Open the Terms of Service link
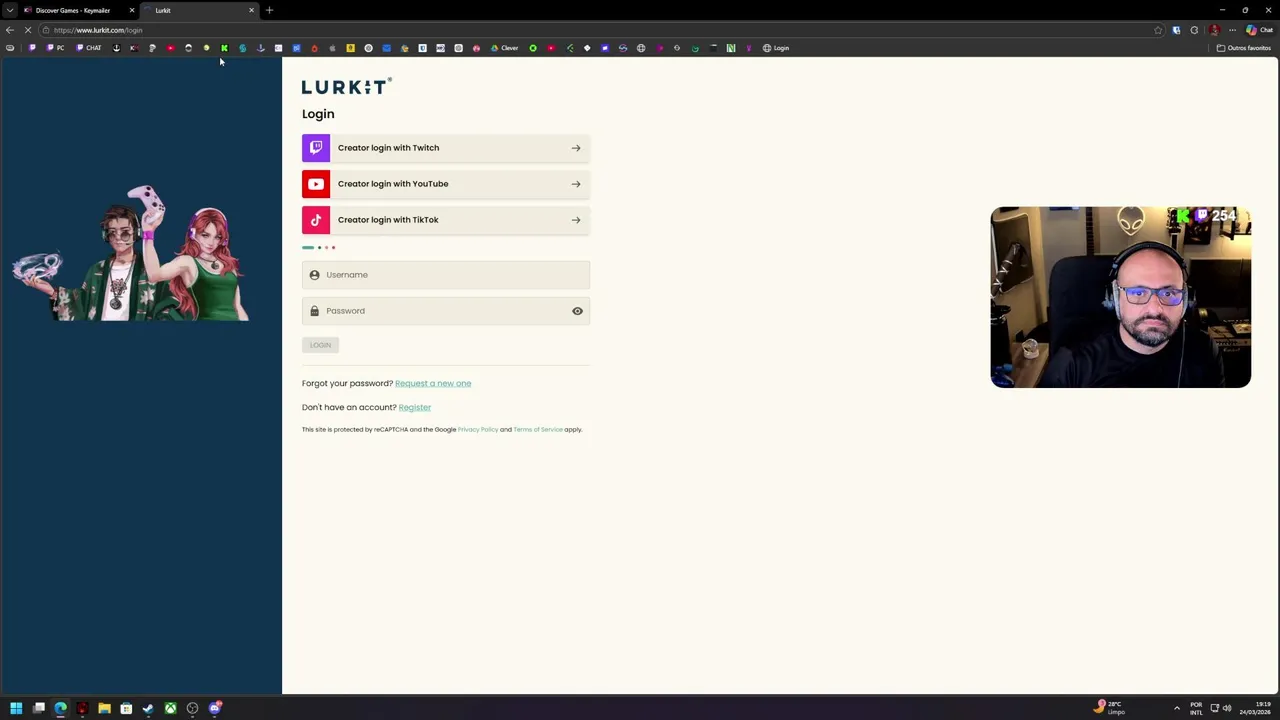1280x720 pixels. (x=538, y=429)
